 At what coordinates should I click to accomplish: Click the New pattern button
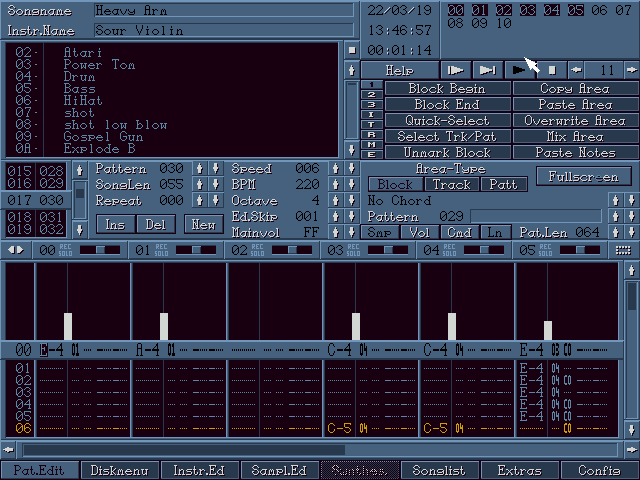[203, 224]
